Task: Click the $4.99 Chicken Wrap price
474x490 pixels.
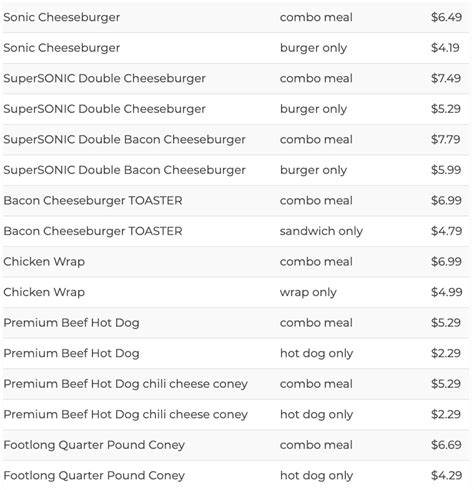Action: tap(446, 292)
